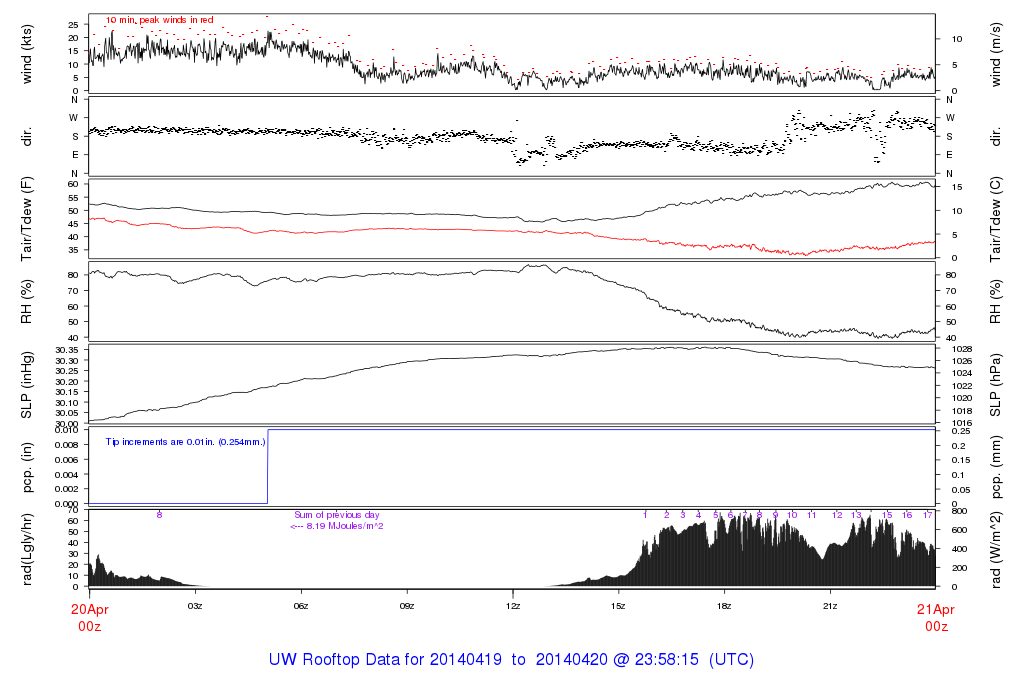This screenshot has width=1024, height=700.
Task: Click the "Sum of previous day" label
Action: [330, 514]
